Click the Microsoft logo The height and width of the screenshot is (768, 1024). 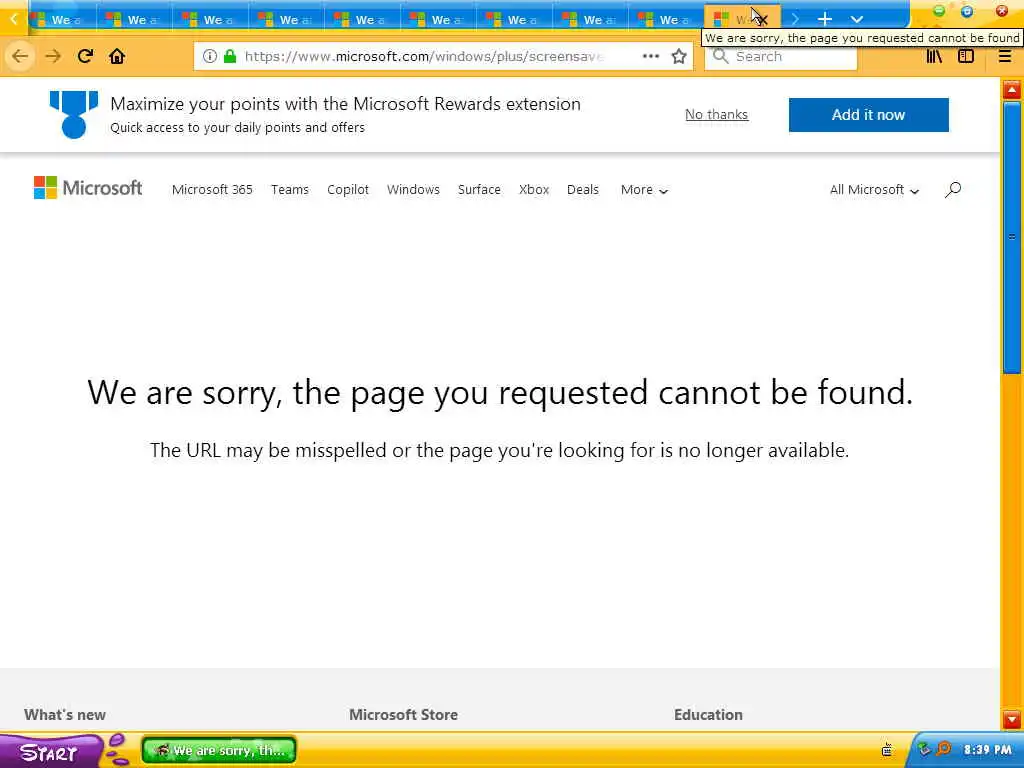[x=88, y=188]
